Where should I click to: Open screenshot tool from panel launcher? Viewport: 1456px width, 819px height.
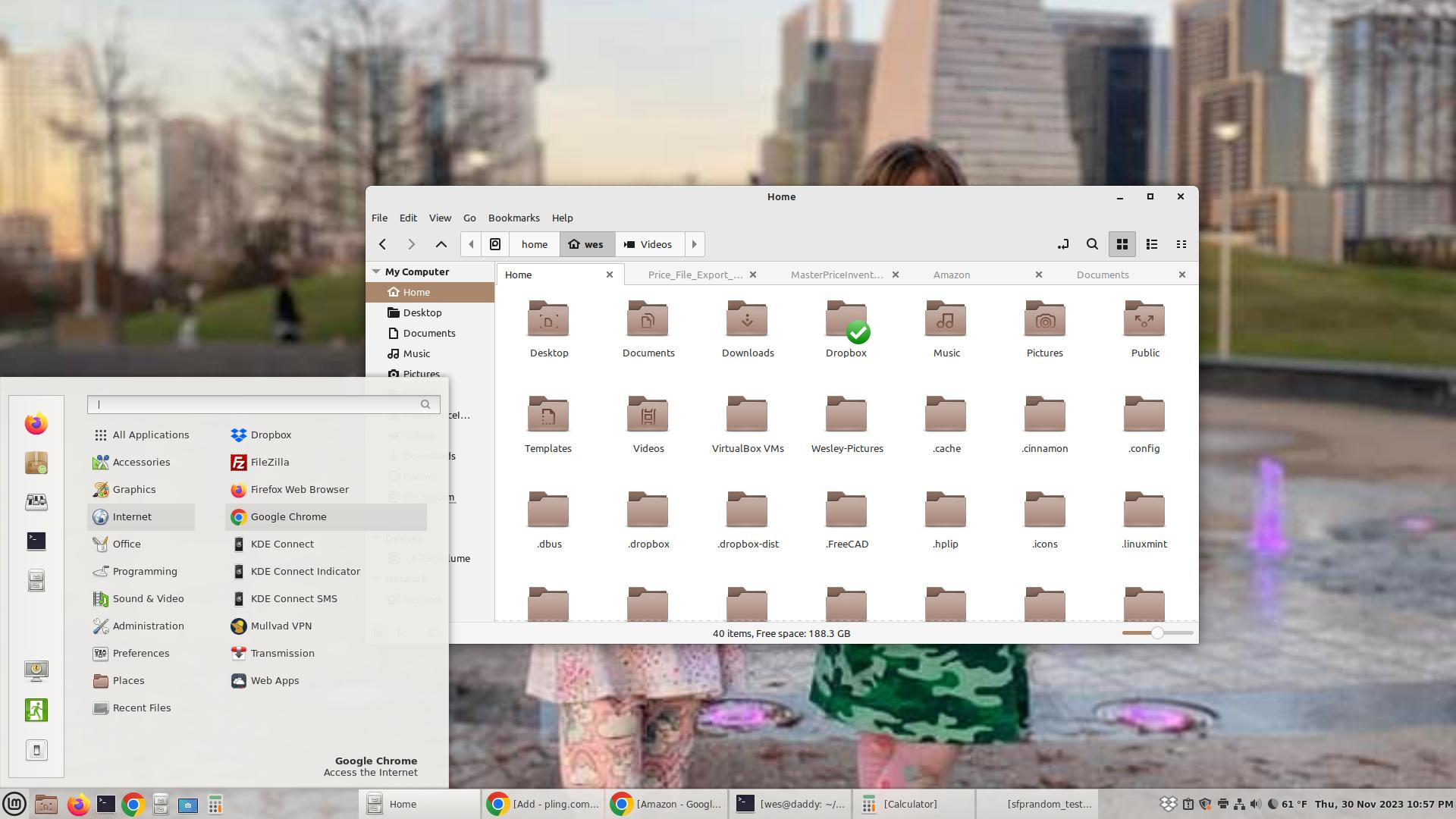click(x=188, y=804)
